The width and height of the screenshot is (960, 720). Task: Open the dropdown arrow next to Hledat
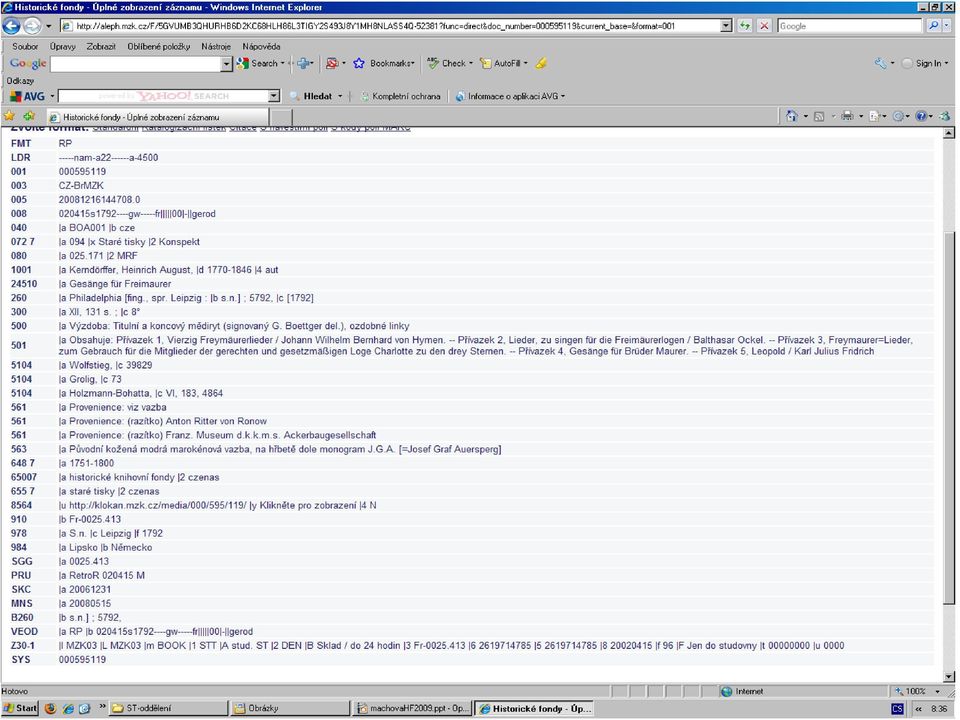340,96
